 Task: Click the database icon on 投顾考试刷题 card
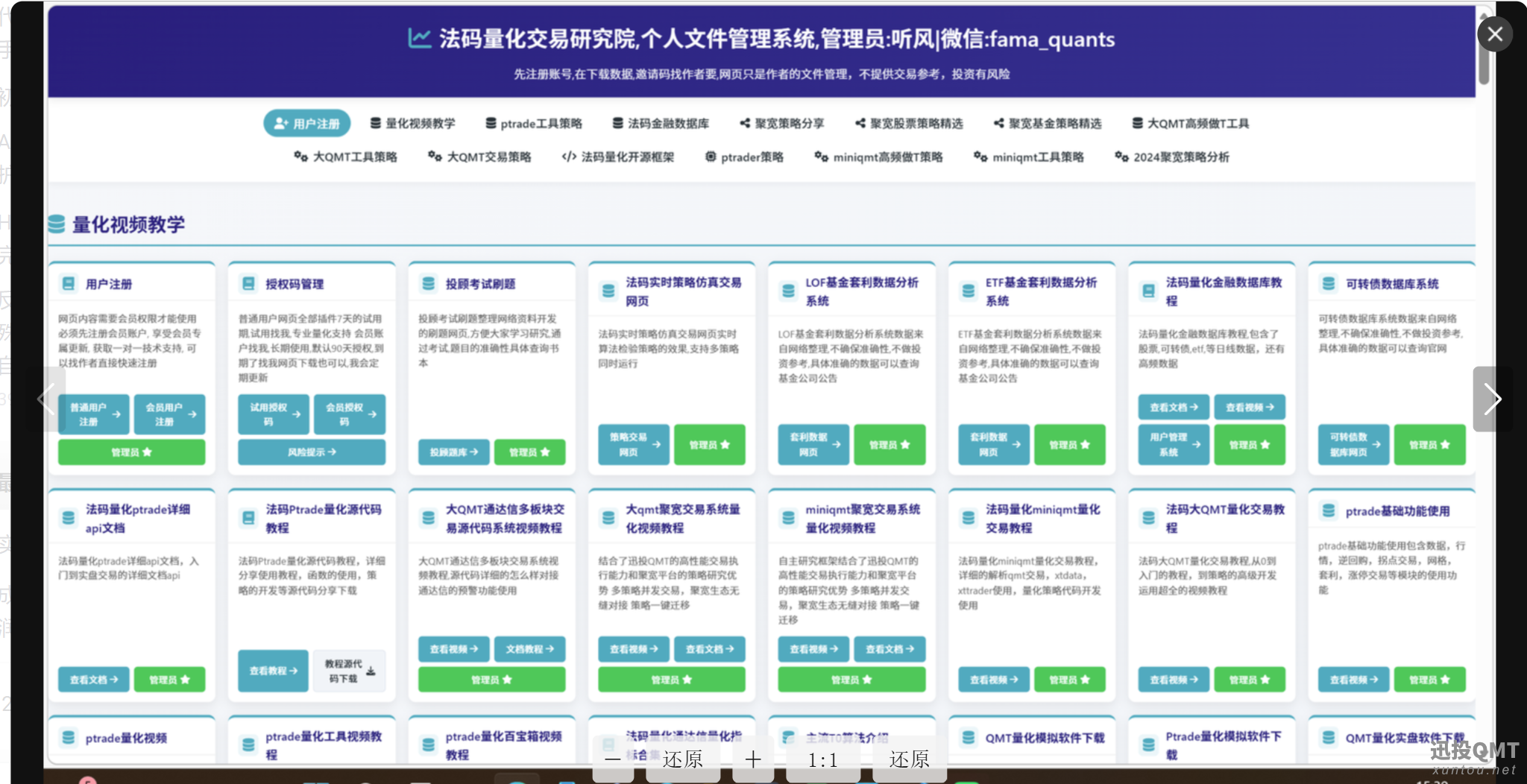(x=429, y=284)
